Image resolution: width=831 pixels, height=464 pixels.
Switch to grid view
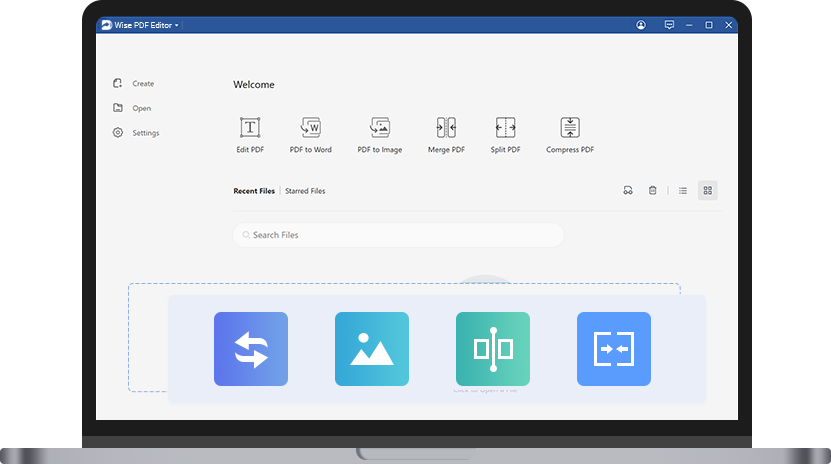pyautogui.click(x=708, y=190)
